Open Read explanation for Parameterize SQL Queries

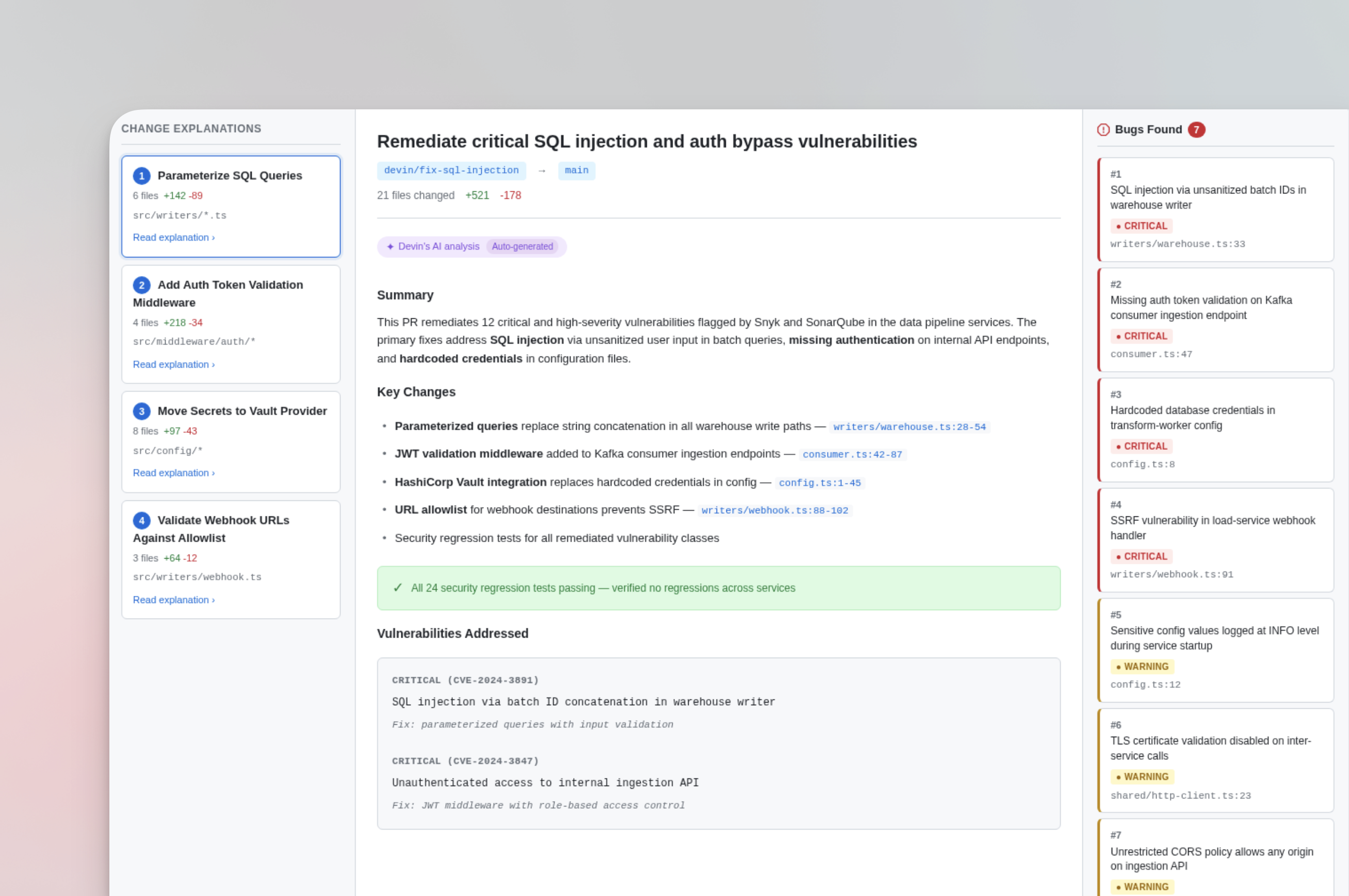(x=174, y=237)
